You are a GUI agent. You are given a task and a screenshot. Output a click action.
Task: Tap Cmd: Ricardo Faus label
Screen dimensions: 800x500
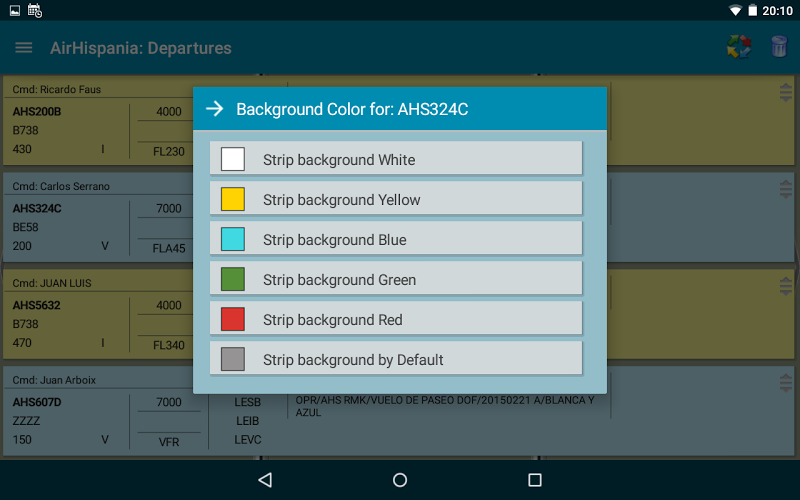(57, 89)
